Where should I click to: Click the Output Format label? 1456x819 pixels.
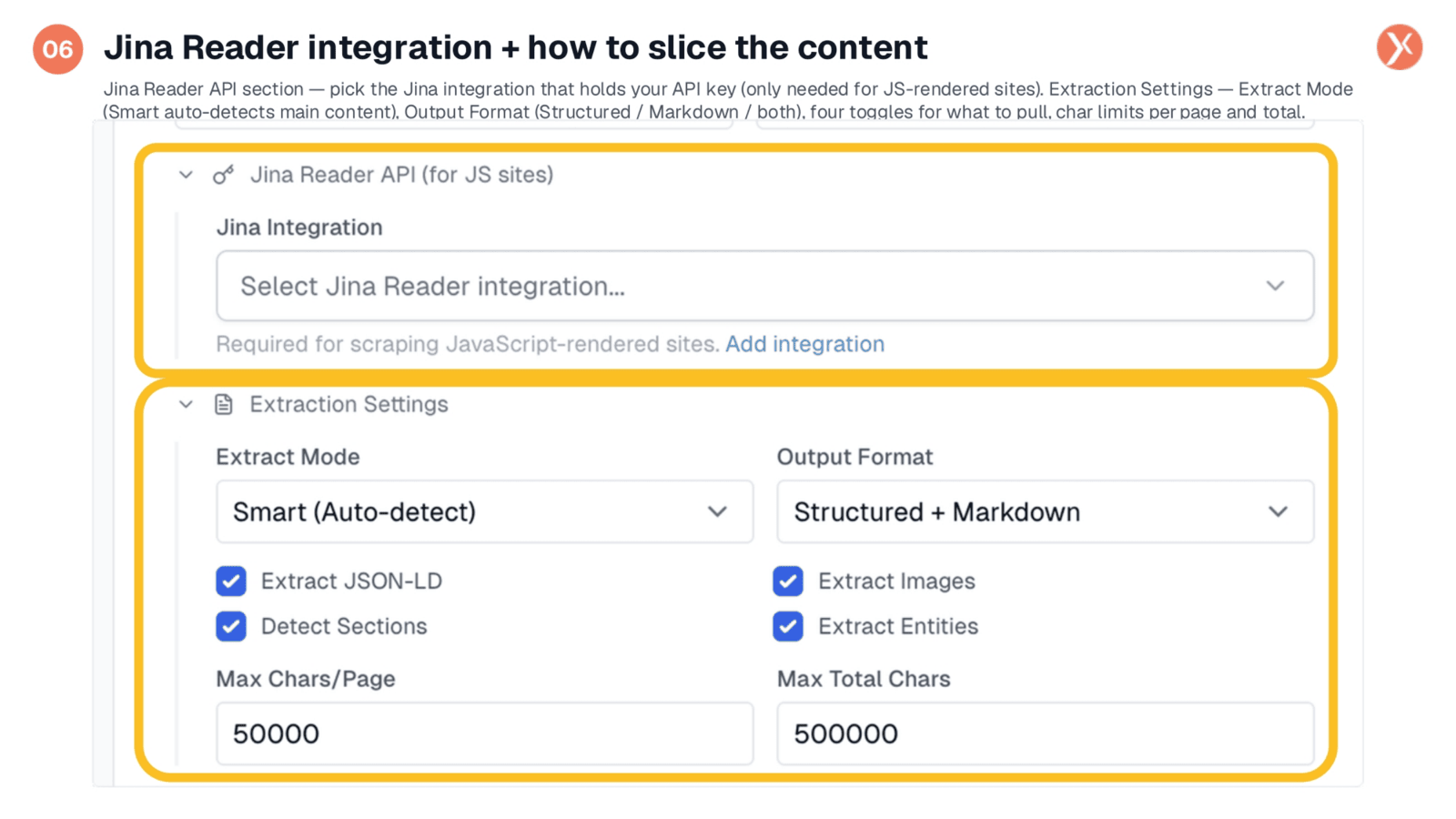(x=854, y=457)
